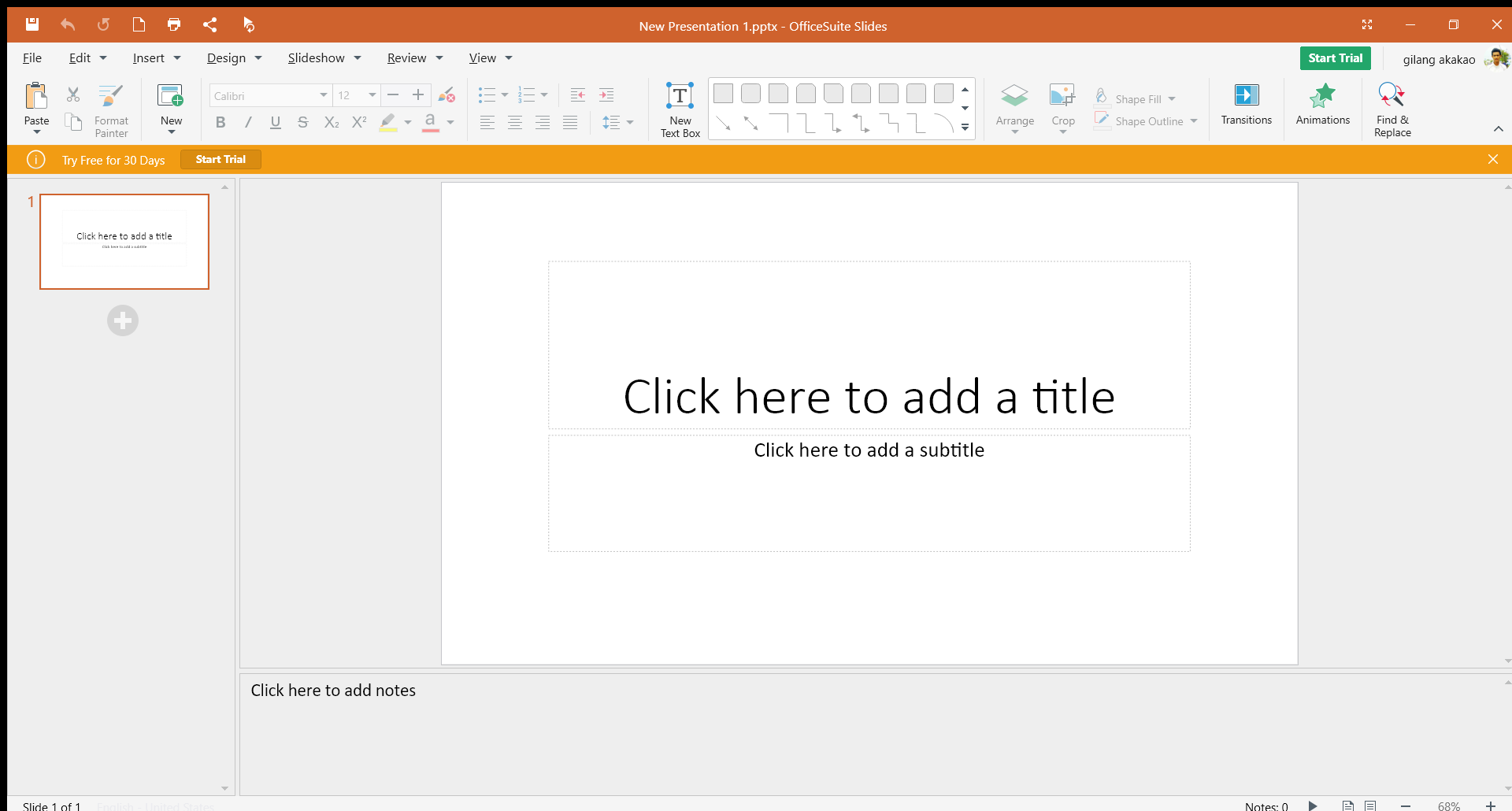
Task: Toggle the notes view icon in status bar
Action: (x=1348, y=805)
